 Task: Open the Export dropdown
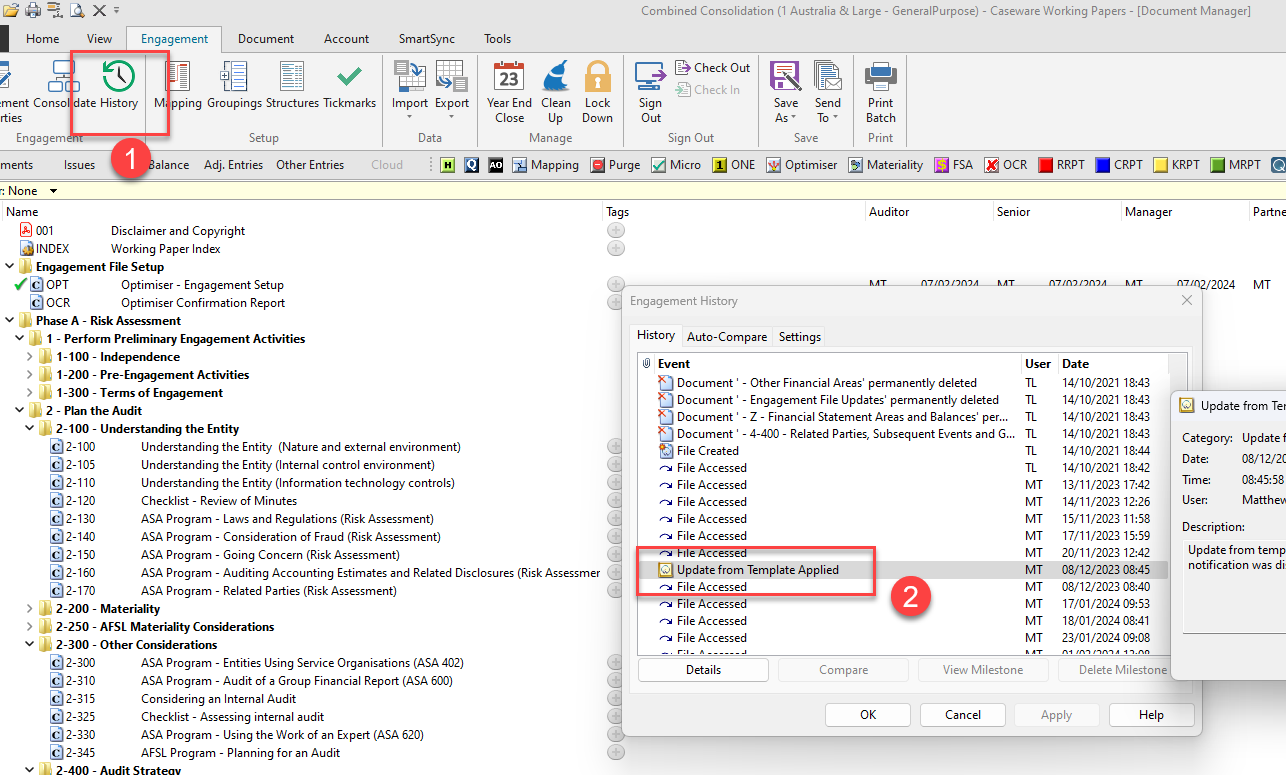click(x=451, y=90)
